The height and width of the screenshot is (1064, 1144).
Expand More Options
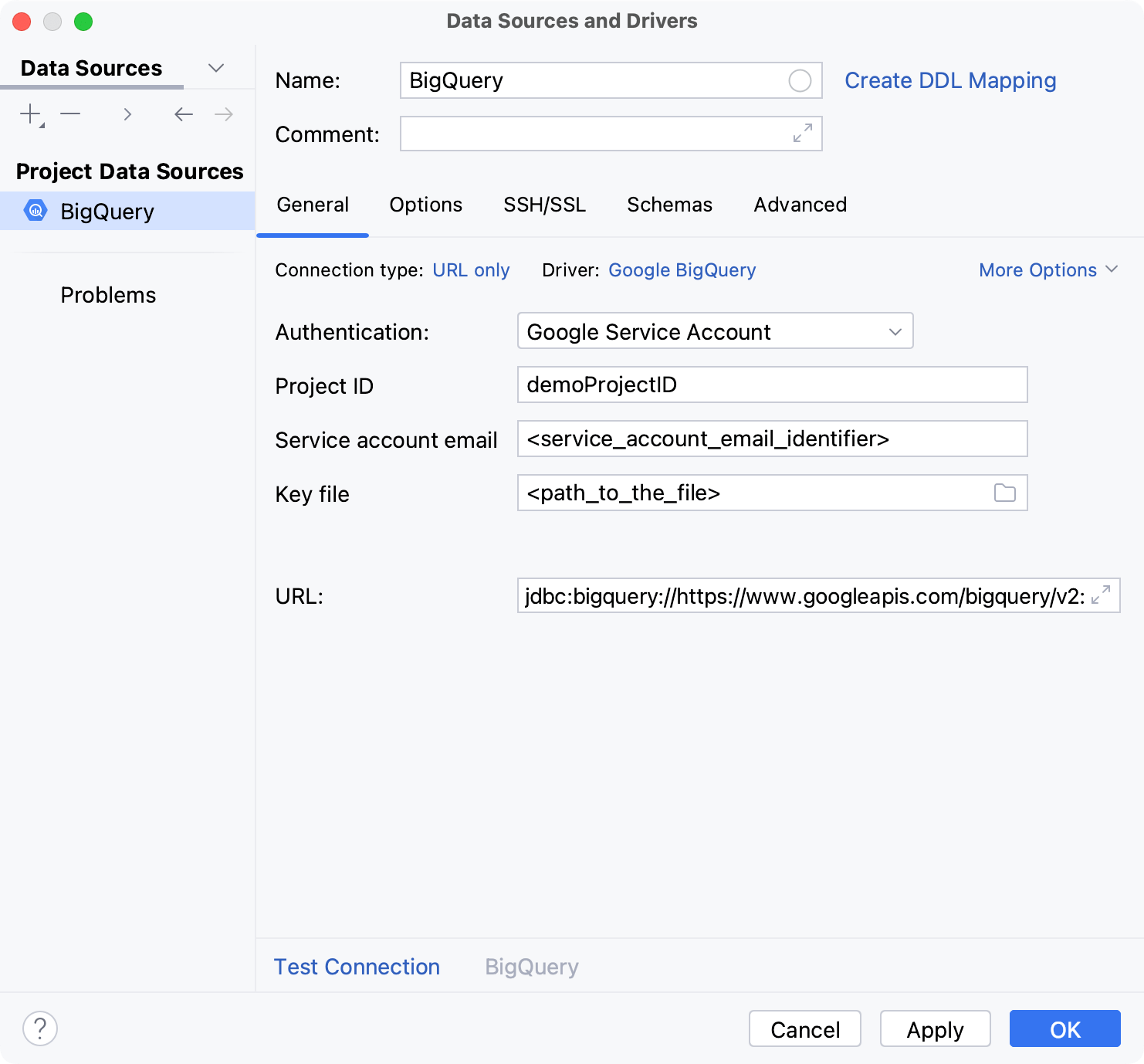[1047, 269]
